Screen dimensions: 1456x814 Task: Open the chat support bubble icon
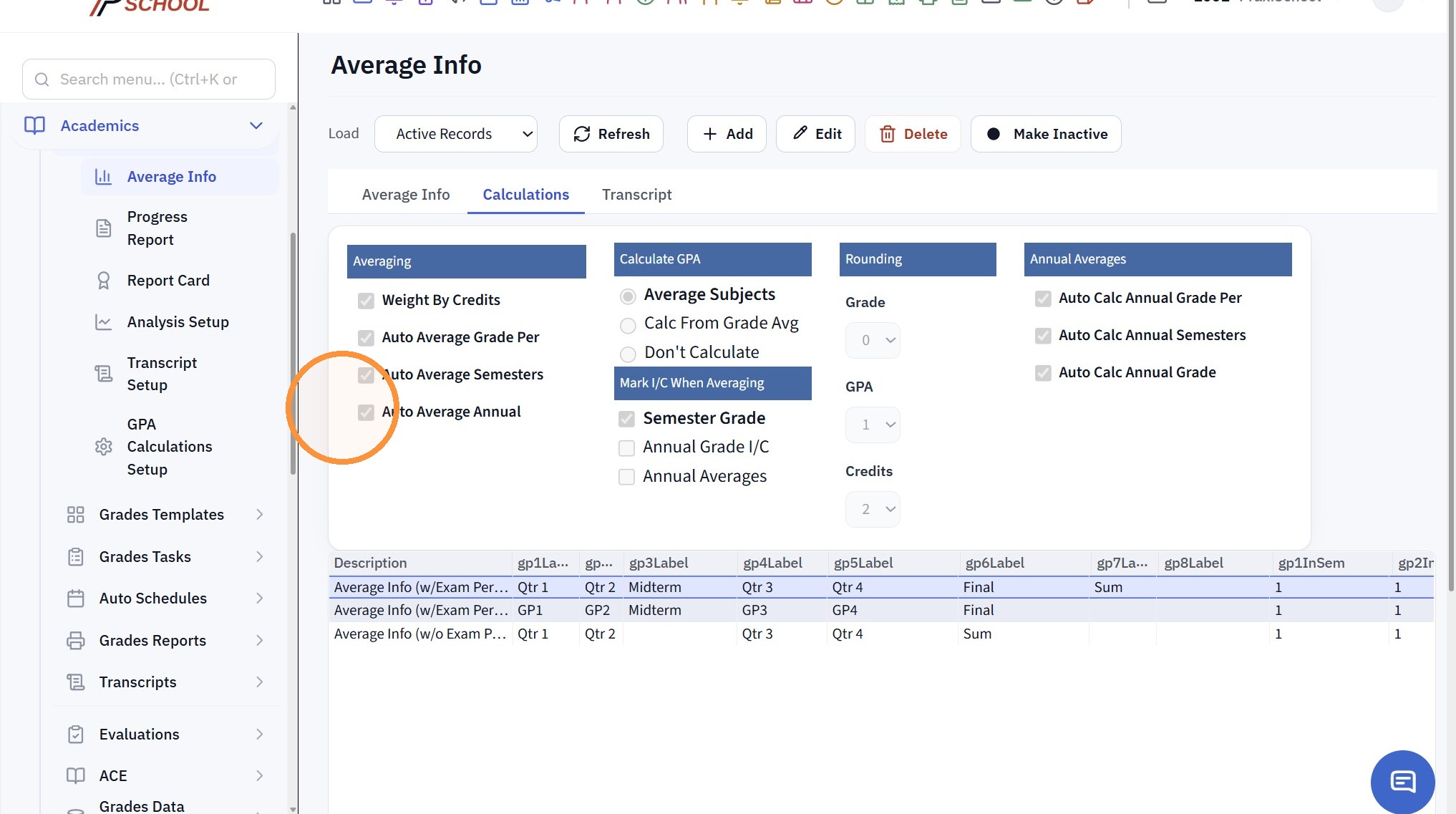coord(1402,782)
